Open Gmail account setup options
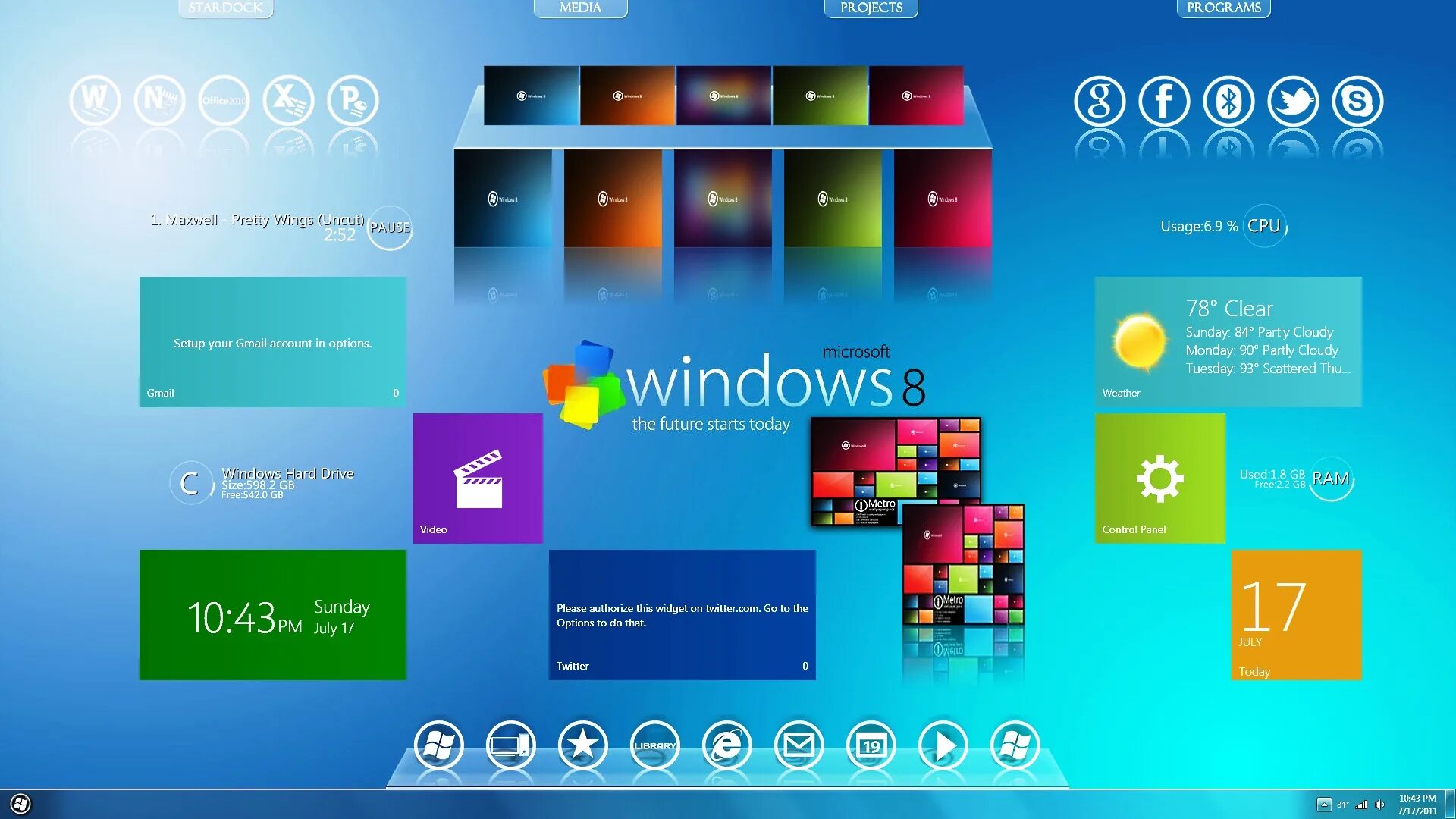 pos(272,343)
